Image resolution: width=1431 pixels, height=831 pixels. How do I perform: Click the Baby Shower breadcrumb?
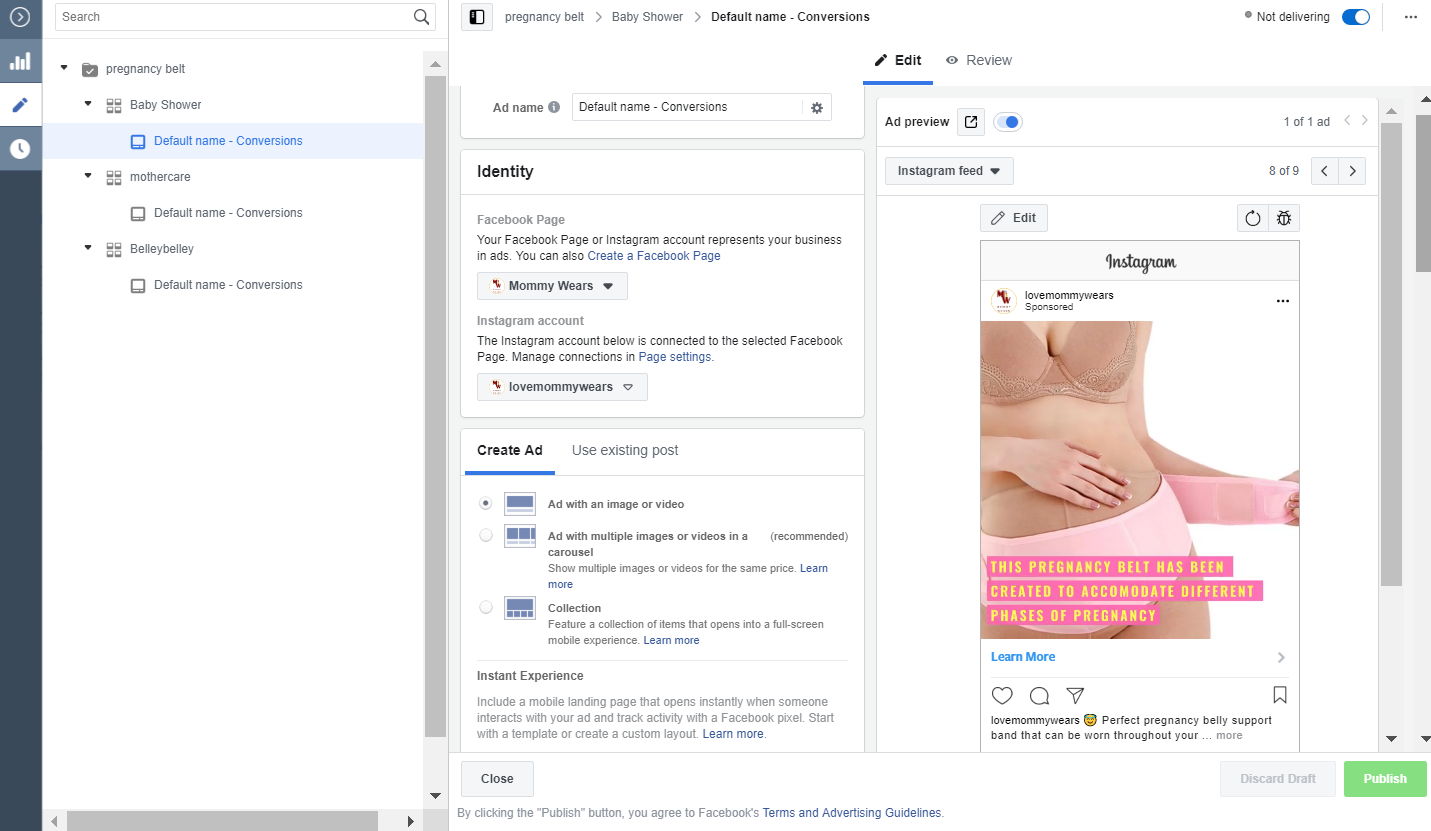pyautogui.click(x=648, y=17)
